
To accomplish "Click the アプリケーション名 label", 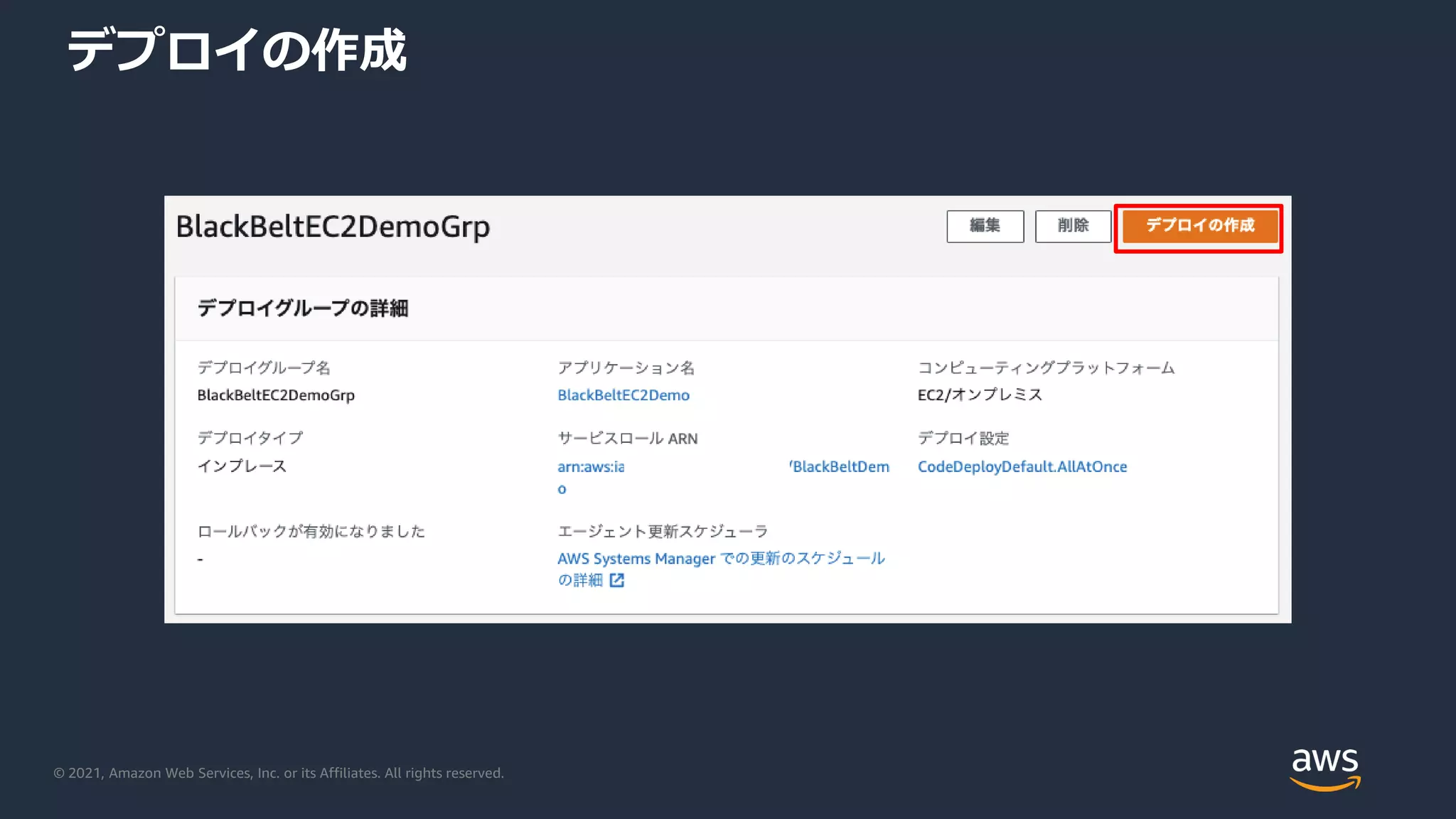I will click(626, 368).
